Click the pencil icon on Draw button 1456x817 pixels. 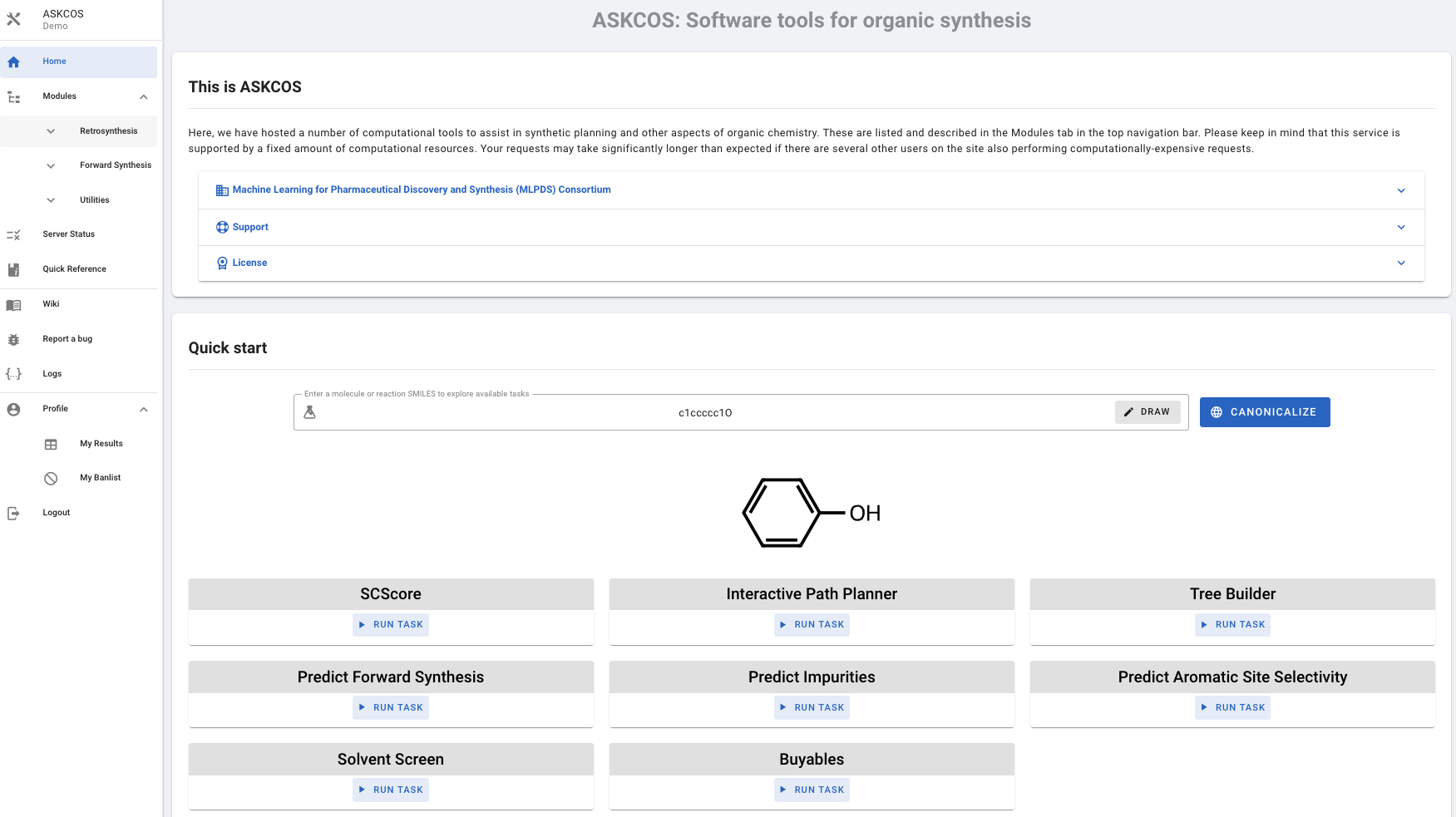(1128, 412)
